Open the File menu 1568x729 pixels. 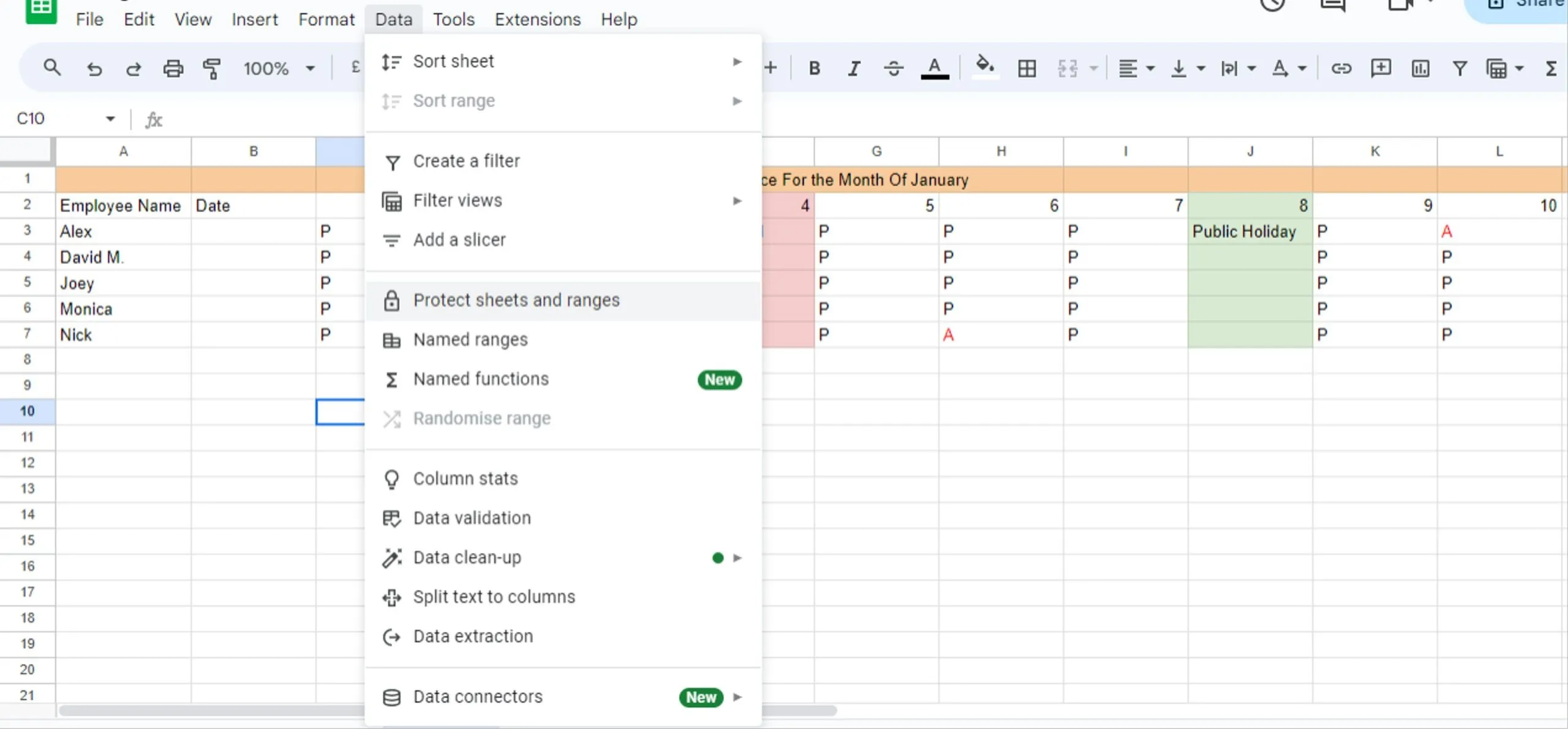click(89, 20)
